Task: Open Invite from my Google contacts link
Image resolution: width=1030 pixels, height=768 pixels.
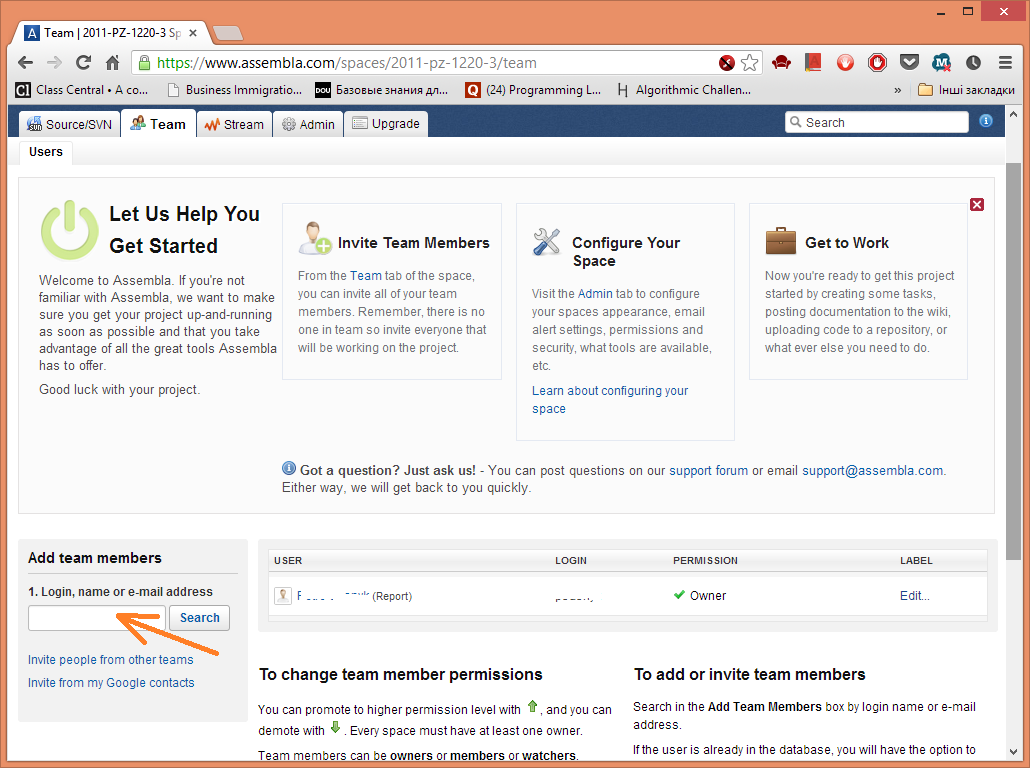Action: 111,683
